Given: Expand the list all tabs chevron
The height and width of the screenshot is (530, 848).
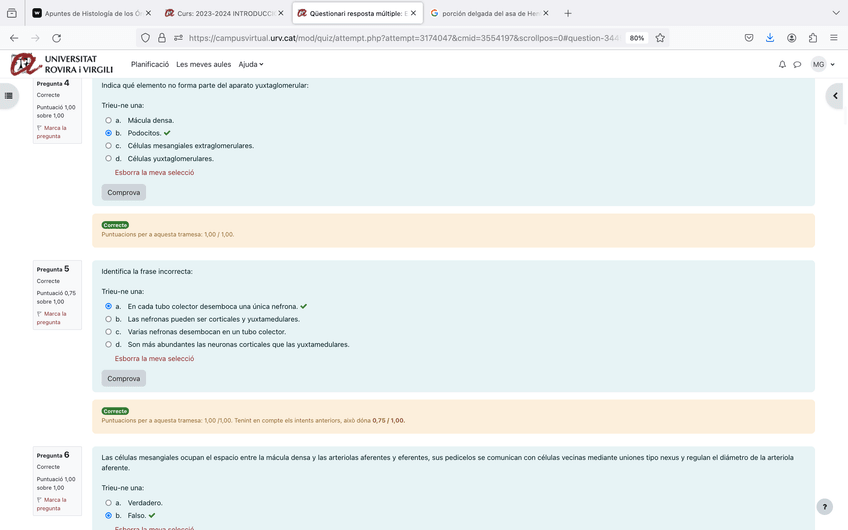Looking at the screenshot, I should (836, 13).
